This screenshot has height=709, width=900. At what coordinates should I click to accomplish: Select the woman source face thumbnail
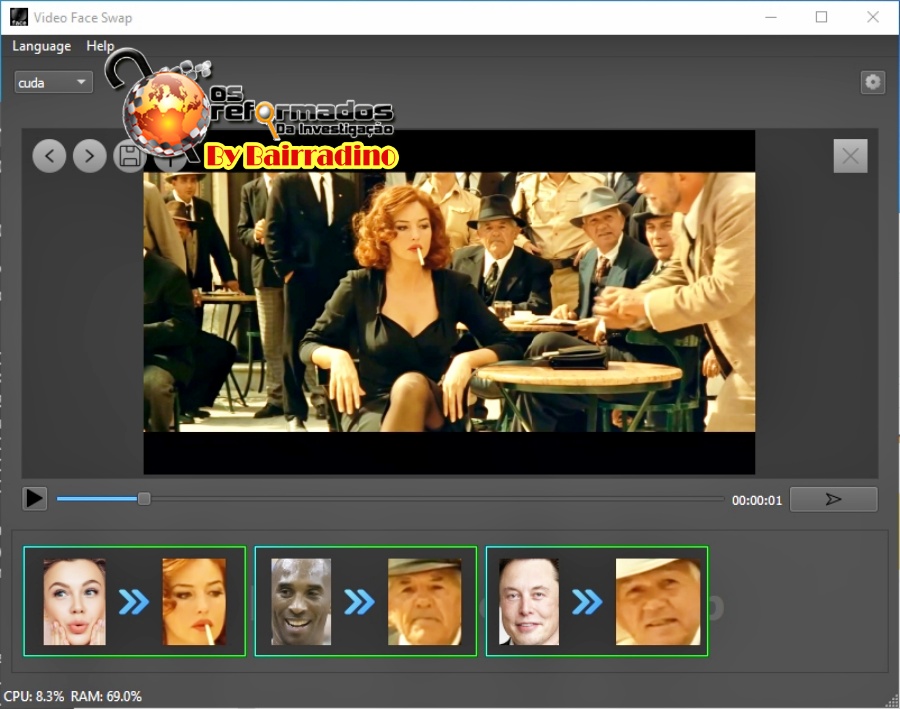click(75, 602)
